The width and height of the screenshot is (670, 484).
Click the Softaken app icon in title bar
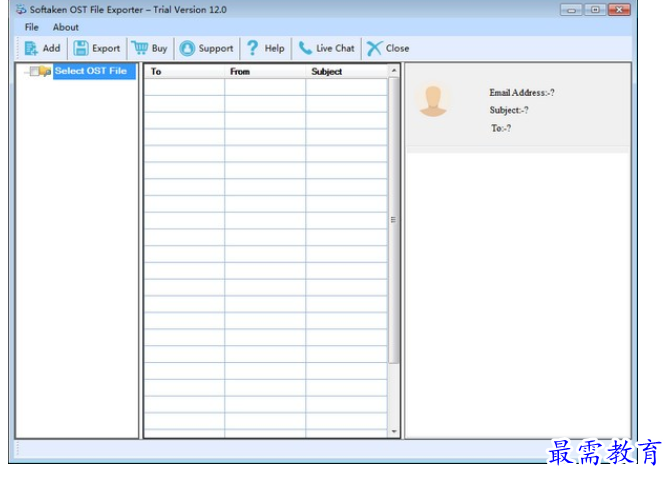tap(21, 9)
